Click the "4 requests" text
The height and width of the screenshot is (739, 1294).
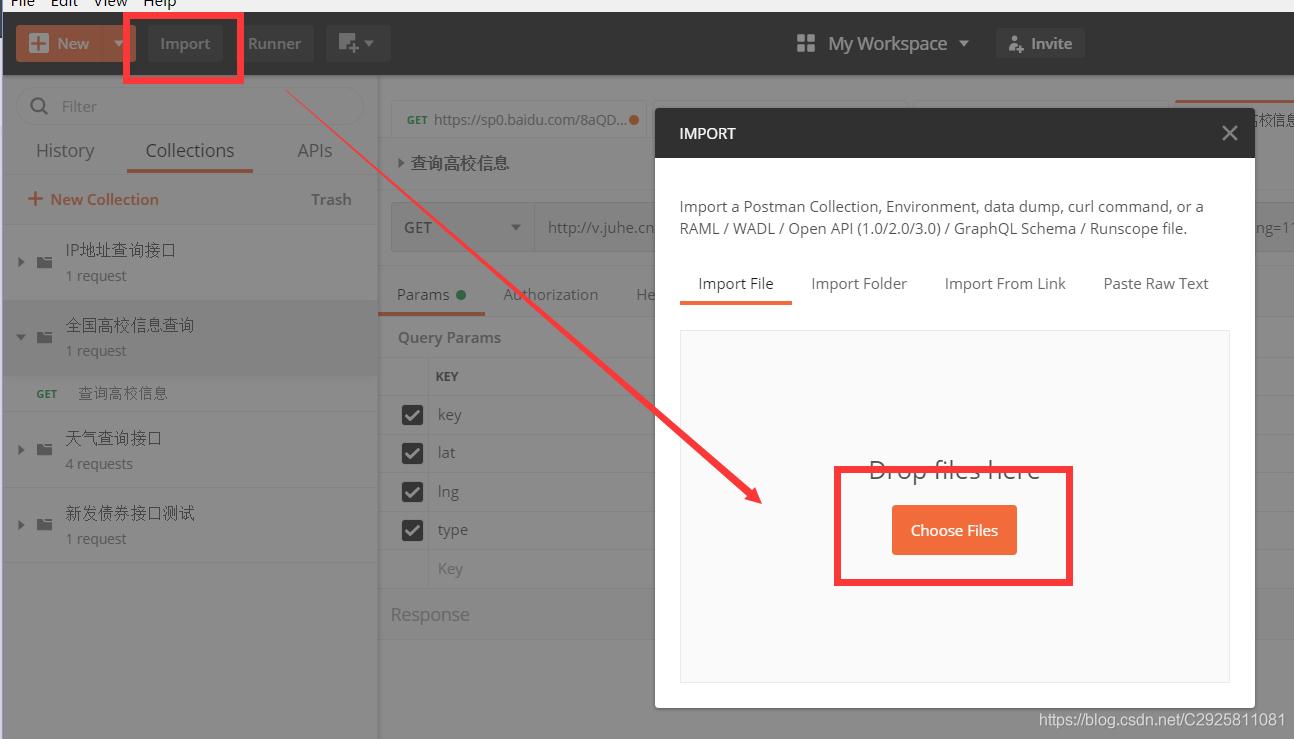(x=99, y=464)
